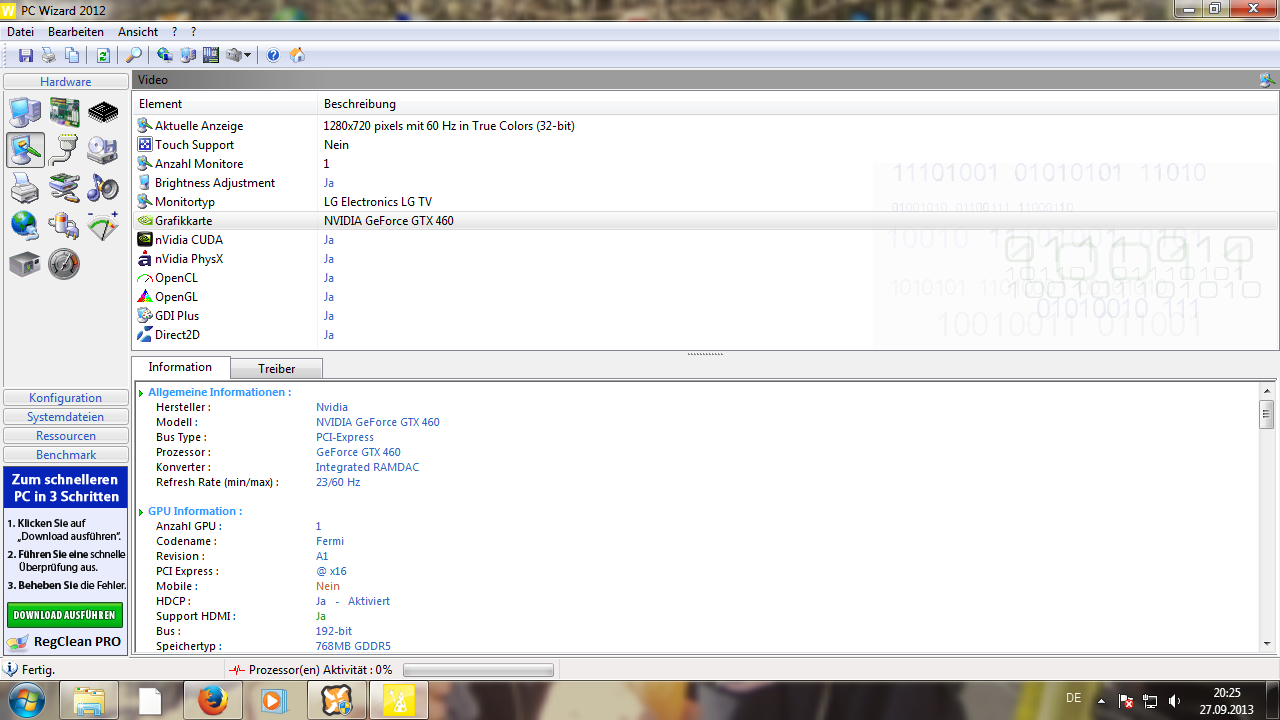Select the OpenCL row
Image resolution: width=1280 pixels, height=720 pixels.
pos(706,278)
